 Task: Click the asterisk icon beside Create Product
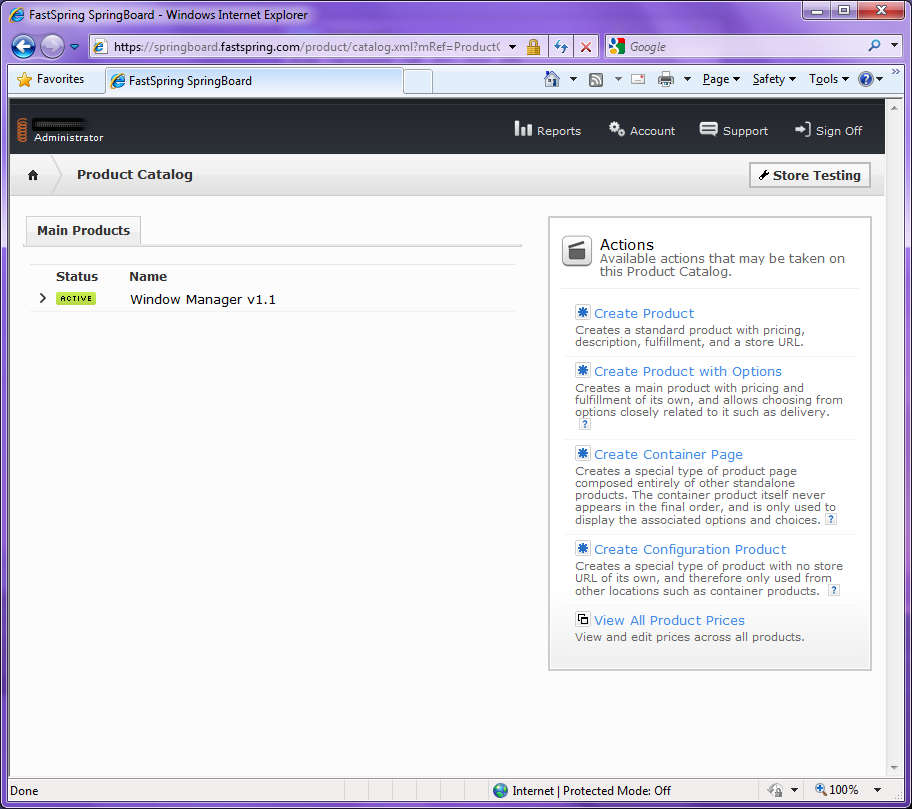(582, 312)
